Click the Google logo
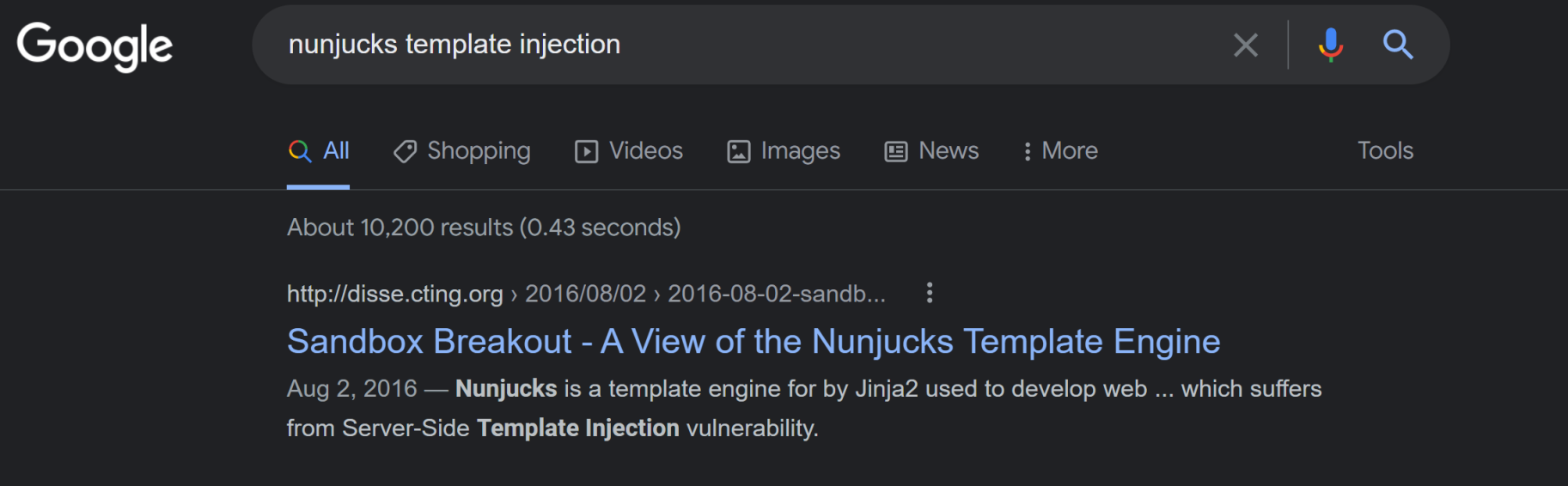This screenshot has width=1568, height=486. pyautogui.click(x=95, y=46)
